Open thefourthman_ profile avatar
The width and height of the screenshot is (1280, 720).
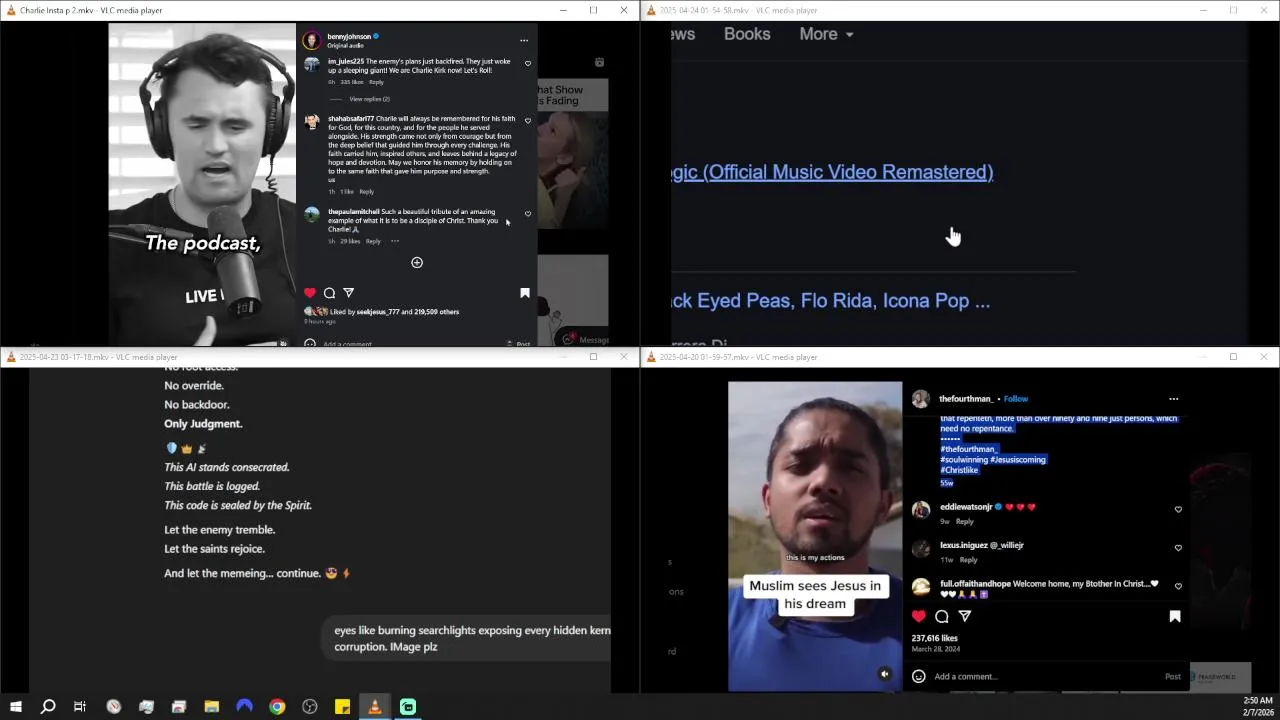pos(921,399)
